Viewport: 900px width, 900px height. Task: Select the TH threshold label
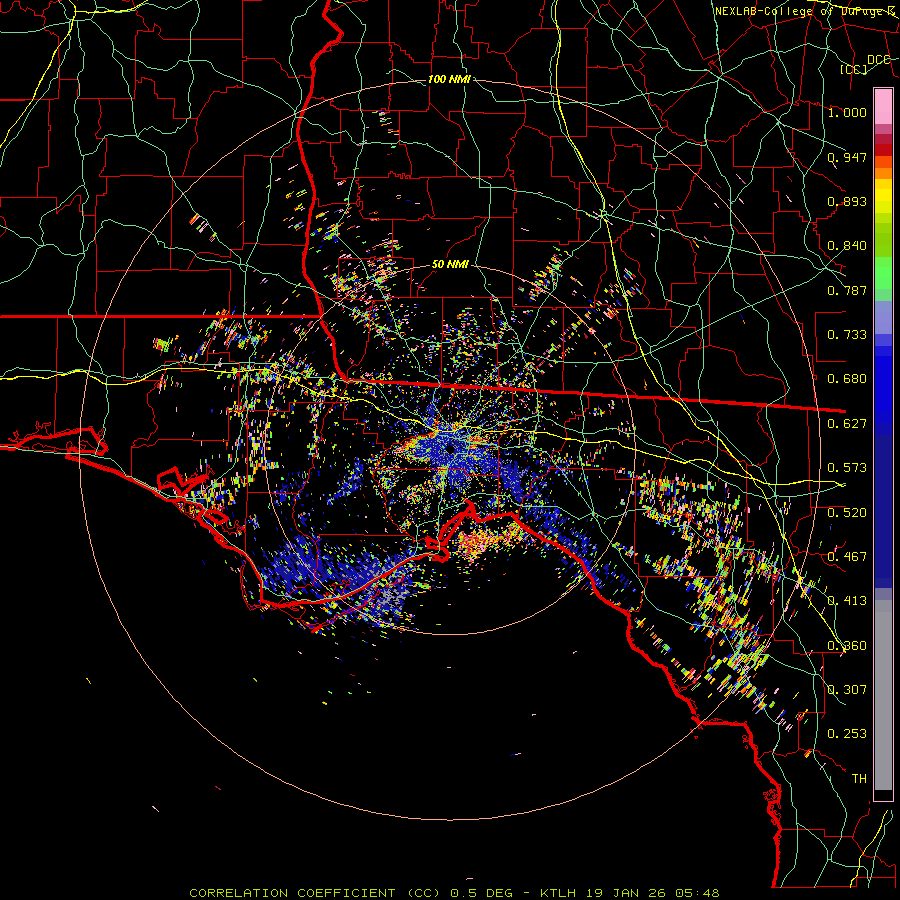pyautogui.click(x=859, y=779)
